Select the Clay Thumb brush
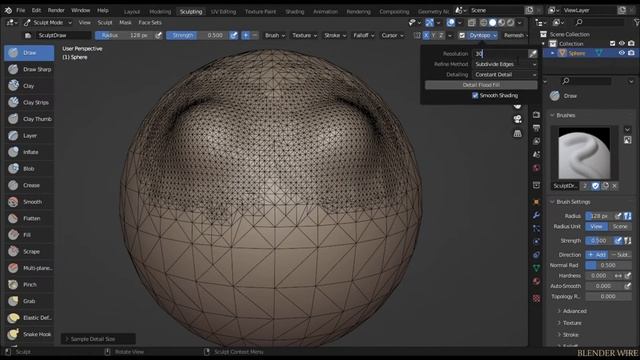The image size is (640, 360). tap(29, 119)
